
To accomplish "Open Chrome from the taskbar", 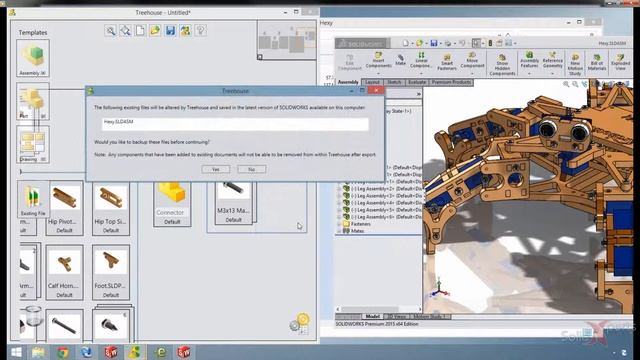I will (62, 352).
